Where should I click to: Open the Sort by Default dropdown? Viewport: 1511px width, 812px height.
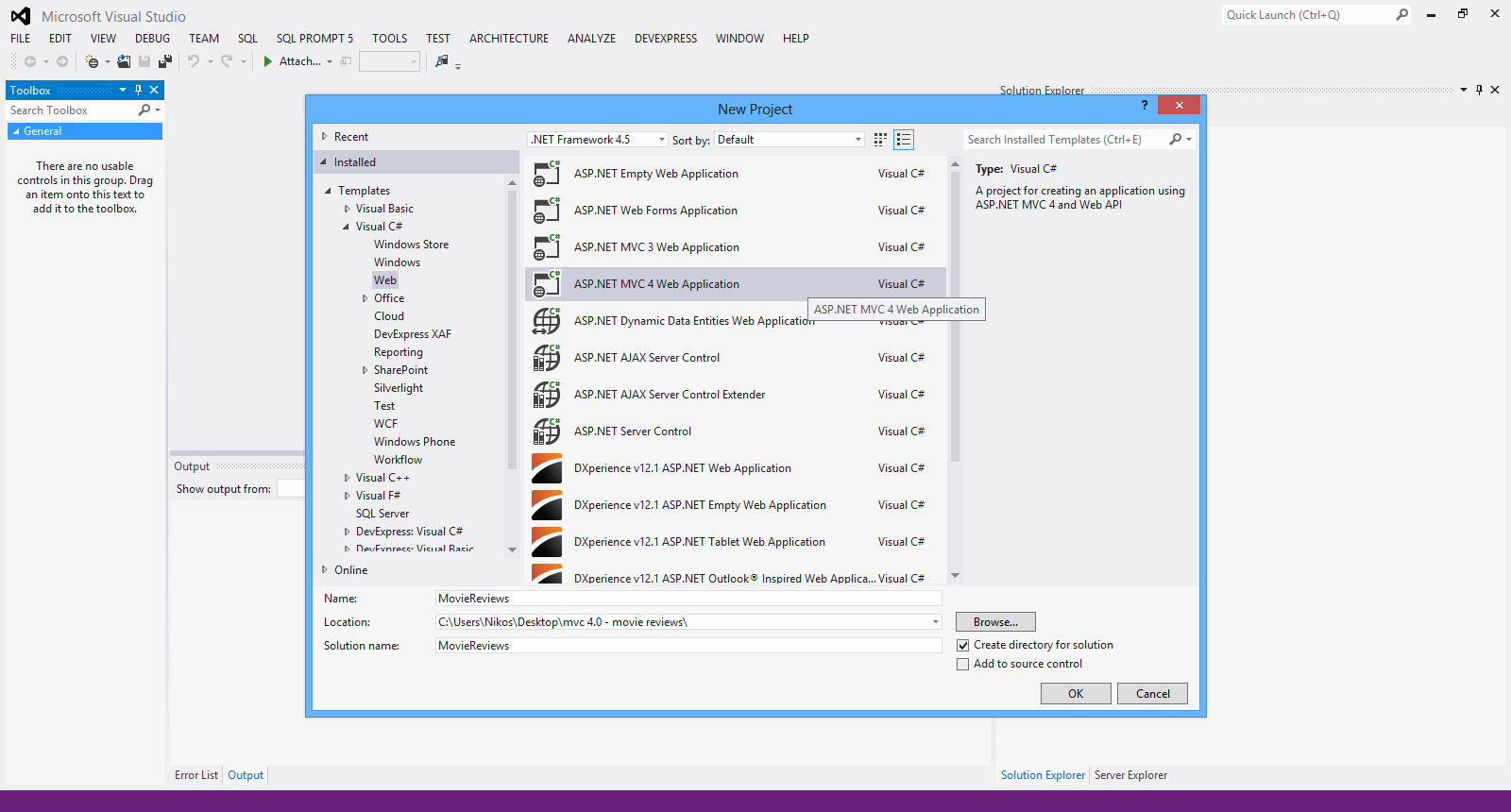[x=789, y=140]
